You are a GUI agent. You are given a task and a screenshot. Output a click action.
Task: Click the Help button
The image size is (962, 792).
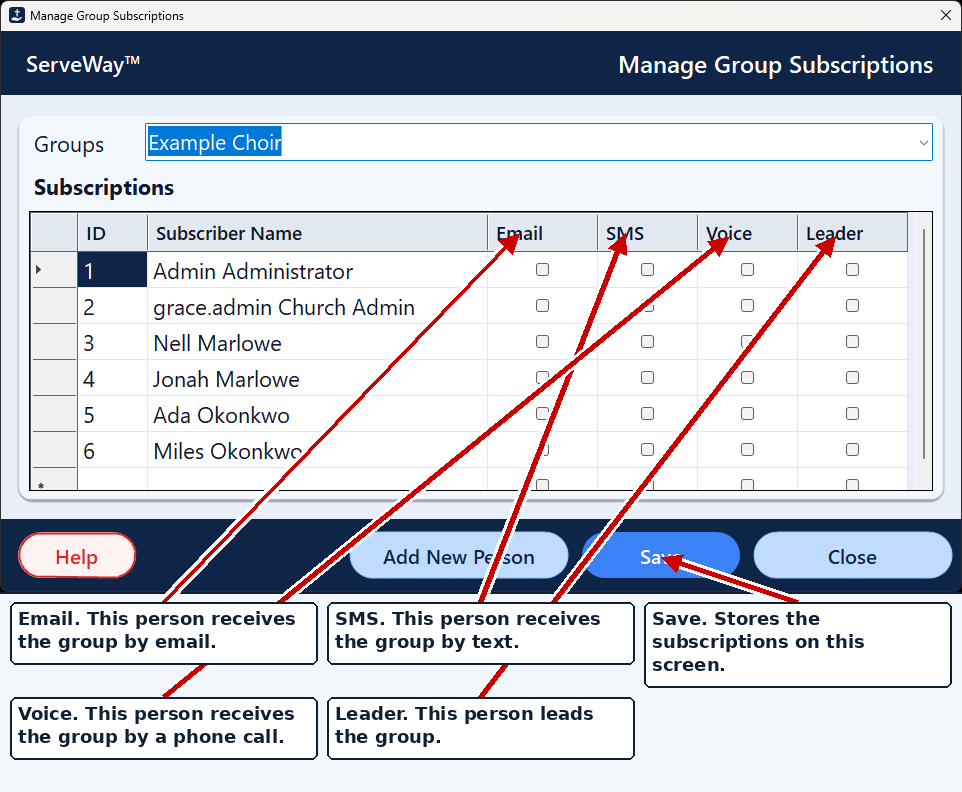(x=77, y=556)
